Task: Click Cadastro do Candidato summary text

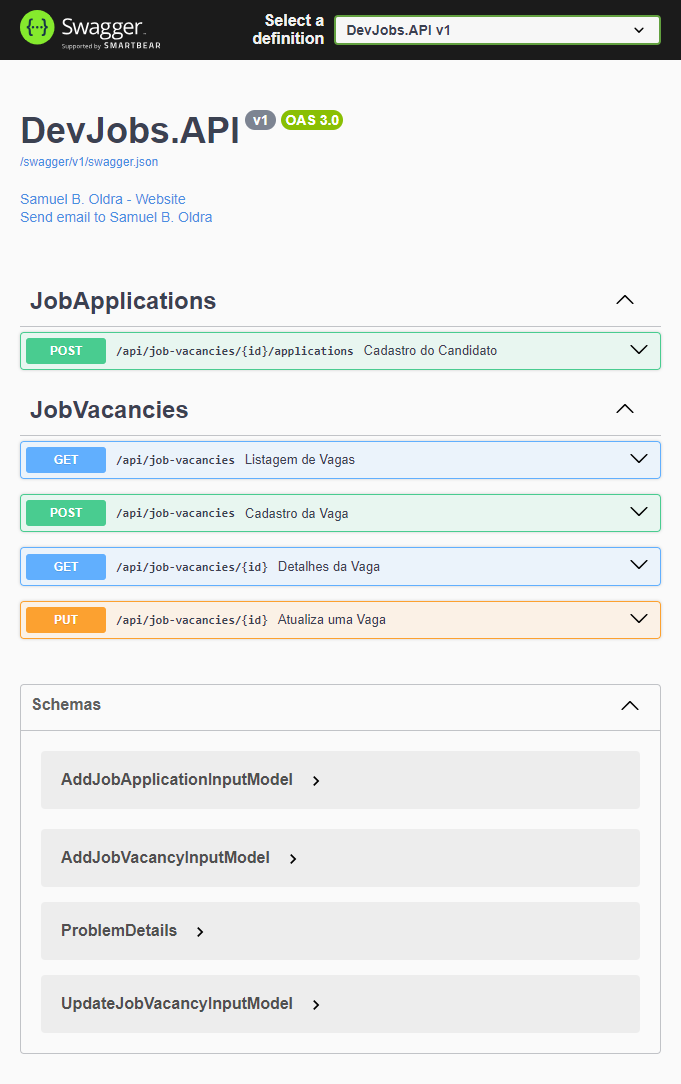Action: [430, 351]
